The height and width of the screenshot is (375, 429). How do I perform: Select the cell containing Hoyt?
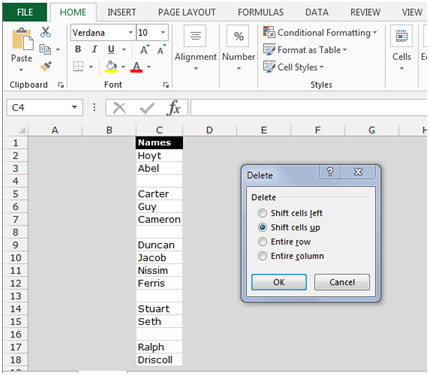pos(159,155)
